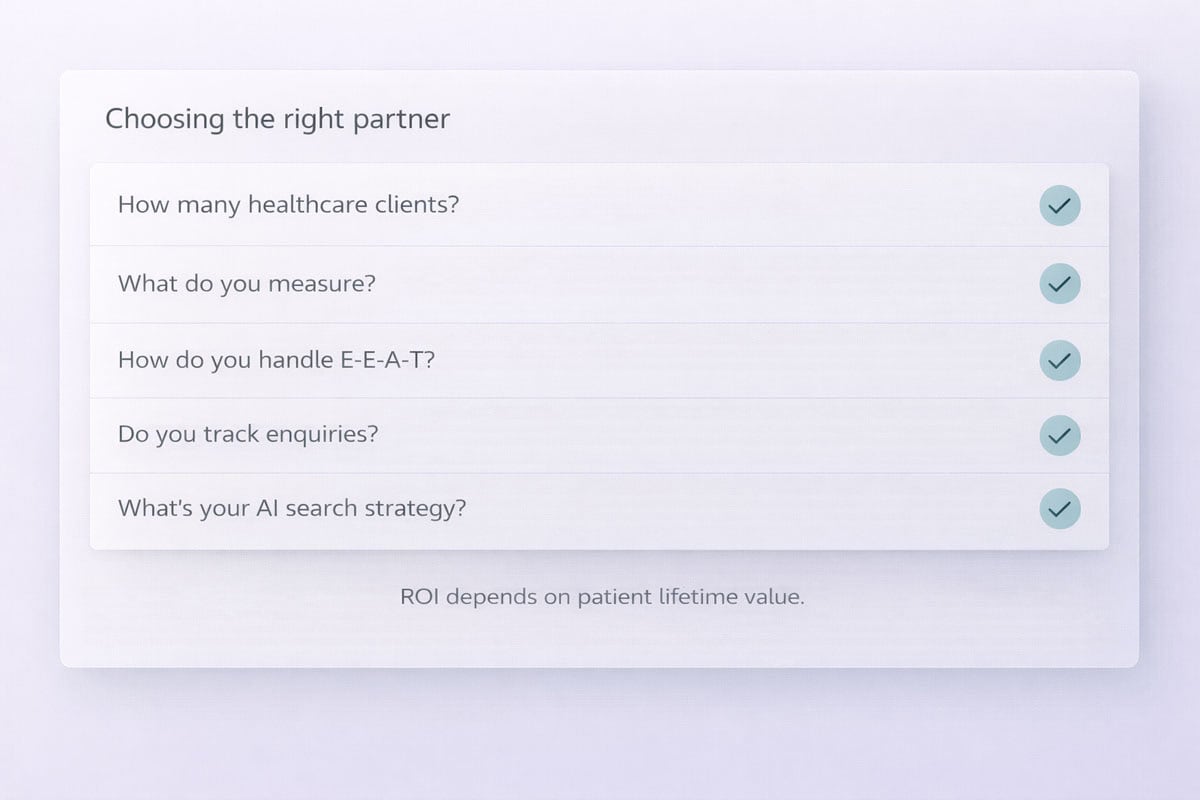Image resolution: width=1200 pixels, height=800 pixels.
Task: Open the "What's your AI search strategy?" text
Action: coord(292,509)
